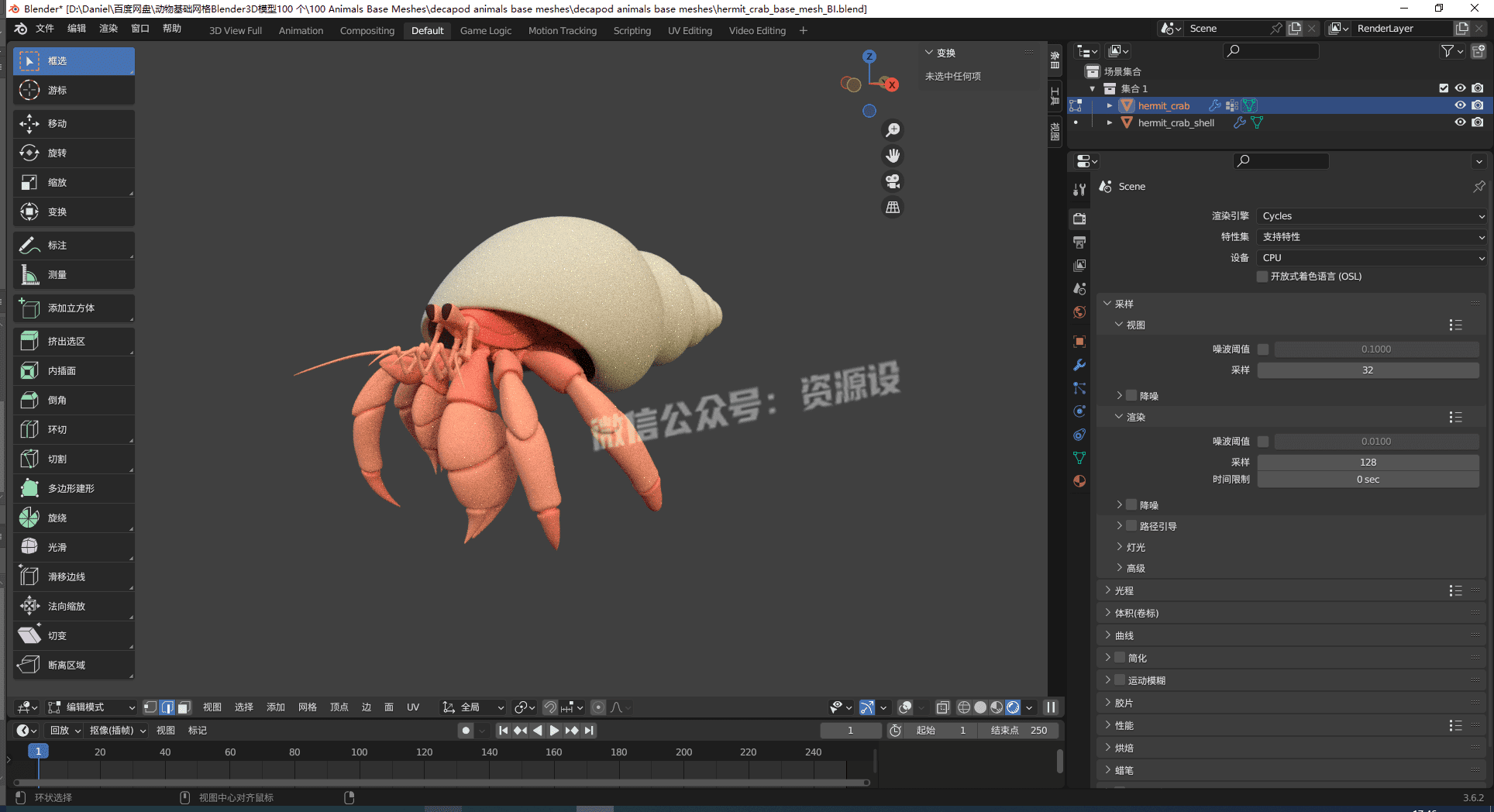Open the 特性集 支持特性 dropdown
The image size is (1494, 812).
pyautogui.click(x=1372, y=237)
